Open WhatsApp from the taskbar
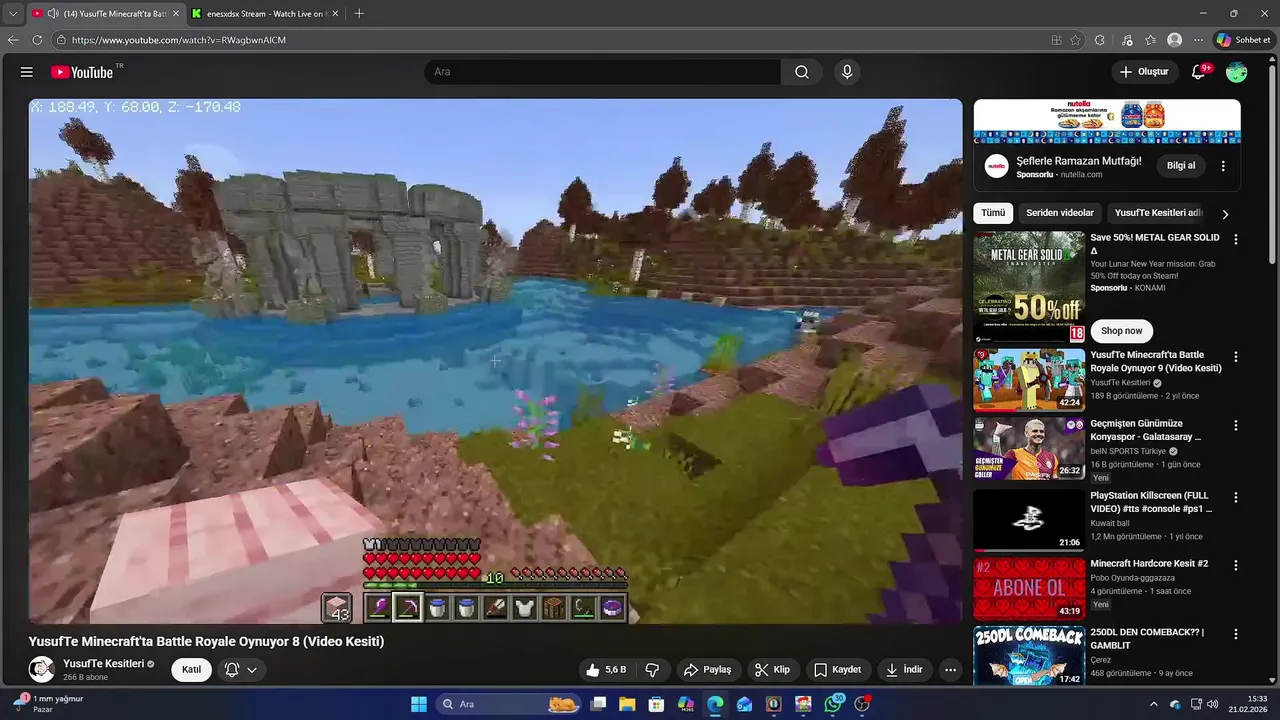 (834, 704)
